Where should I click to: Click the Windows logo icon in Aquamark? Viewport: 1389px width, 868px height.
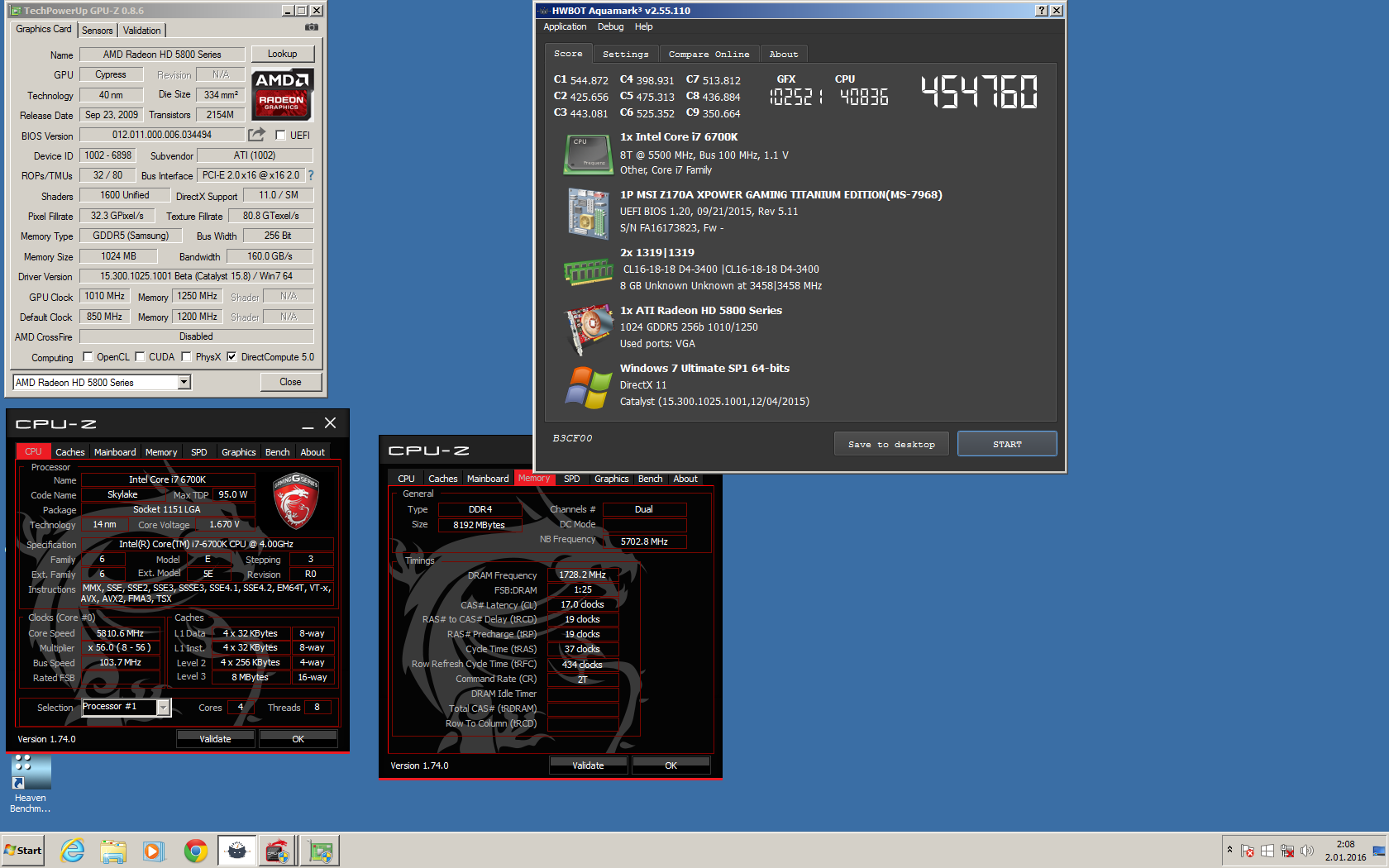click(x=588, y=387)
